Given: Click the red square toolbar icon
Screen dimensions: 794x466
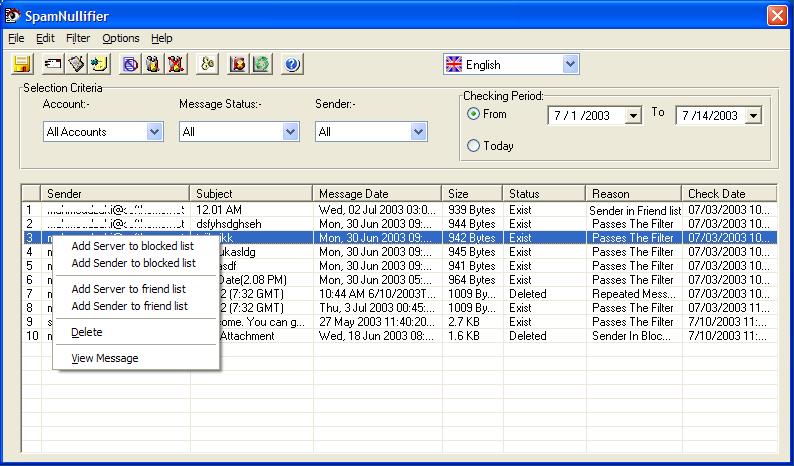Looking at the screenshot, I should 238,64.
